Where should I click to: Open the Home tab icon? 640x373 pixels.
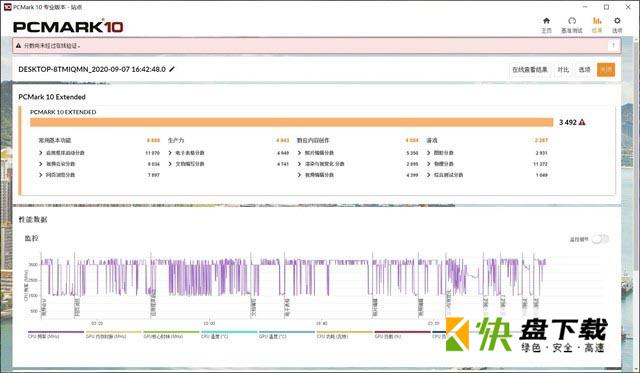pos(546,21)
